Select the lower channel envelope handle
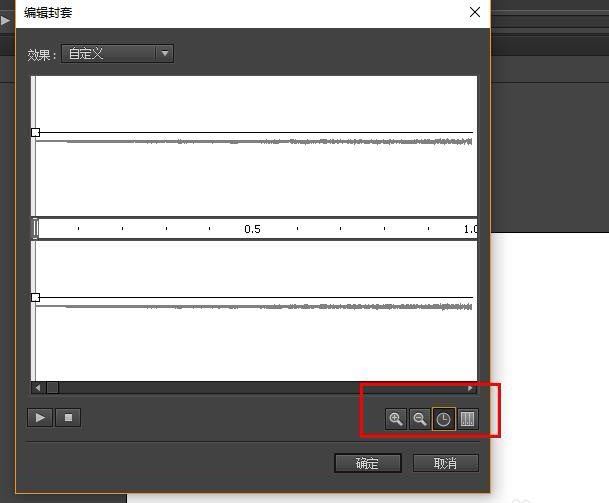This screenshot has height=503, width=609. coord(35,298)
